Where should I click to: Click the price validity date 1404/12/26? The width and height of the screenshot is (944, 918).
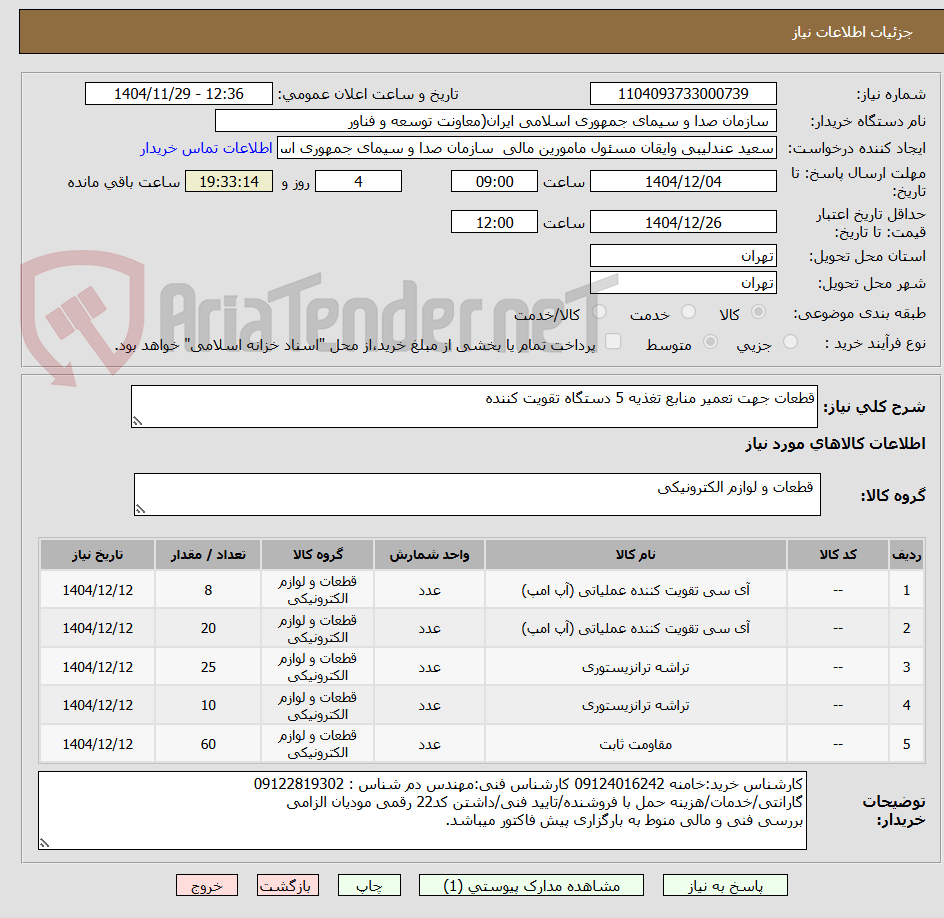tap(683, 222)
